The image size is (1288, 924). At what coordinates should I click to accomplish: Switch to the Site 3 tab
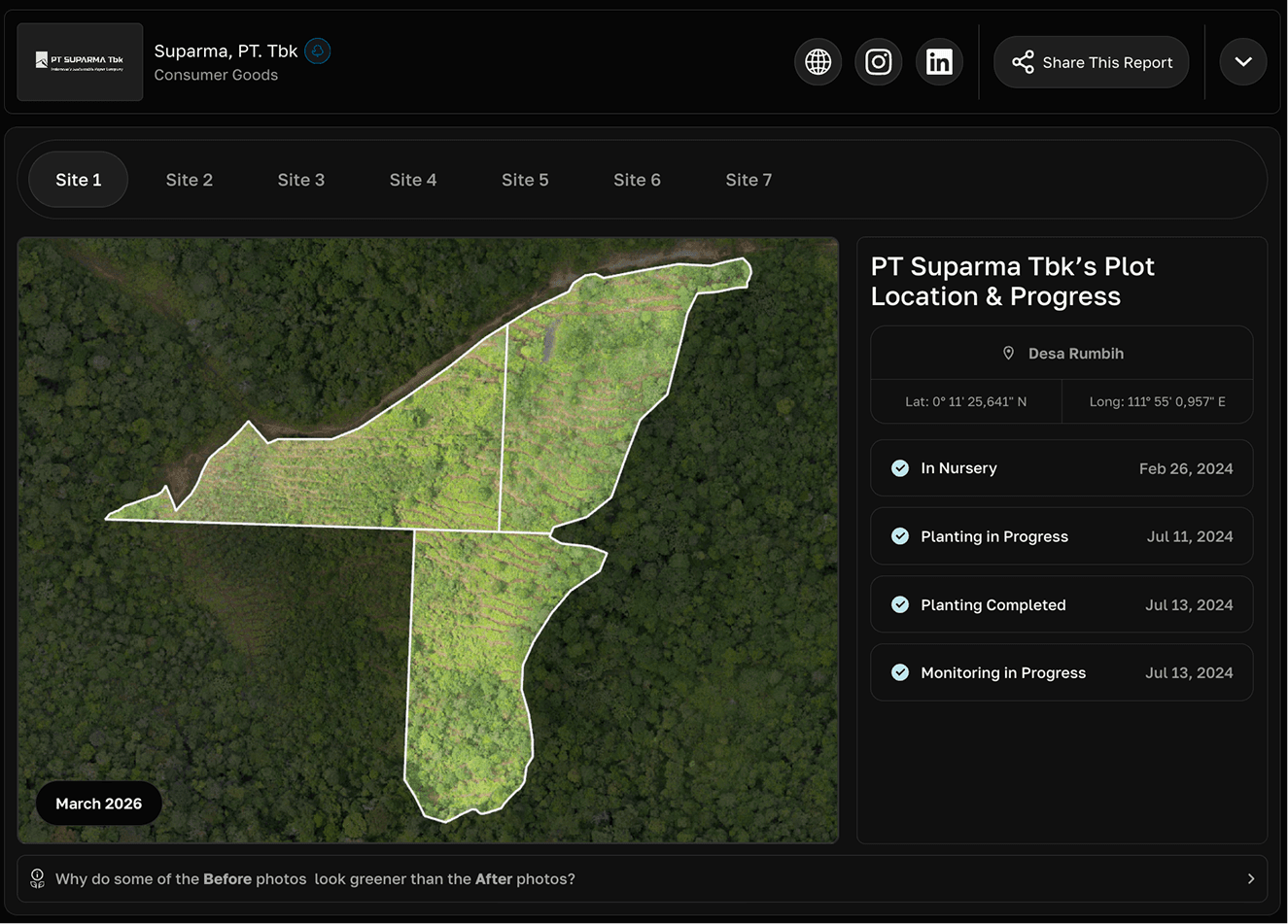(301, 180)
